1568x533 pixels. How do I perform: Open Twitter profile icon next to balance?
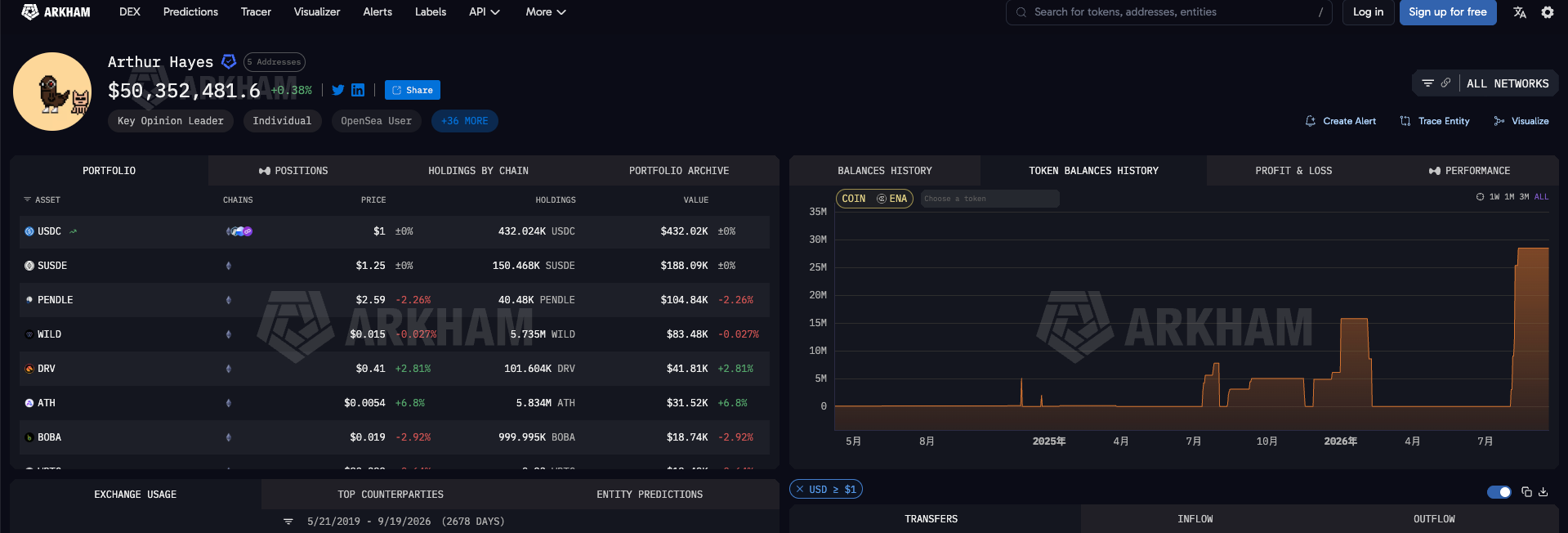coord(338,90)
